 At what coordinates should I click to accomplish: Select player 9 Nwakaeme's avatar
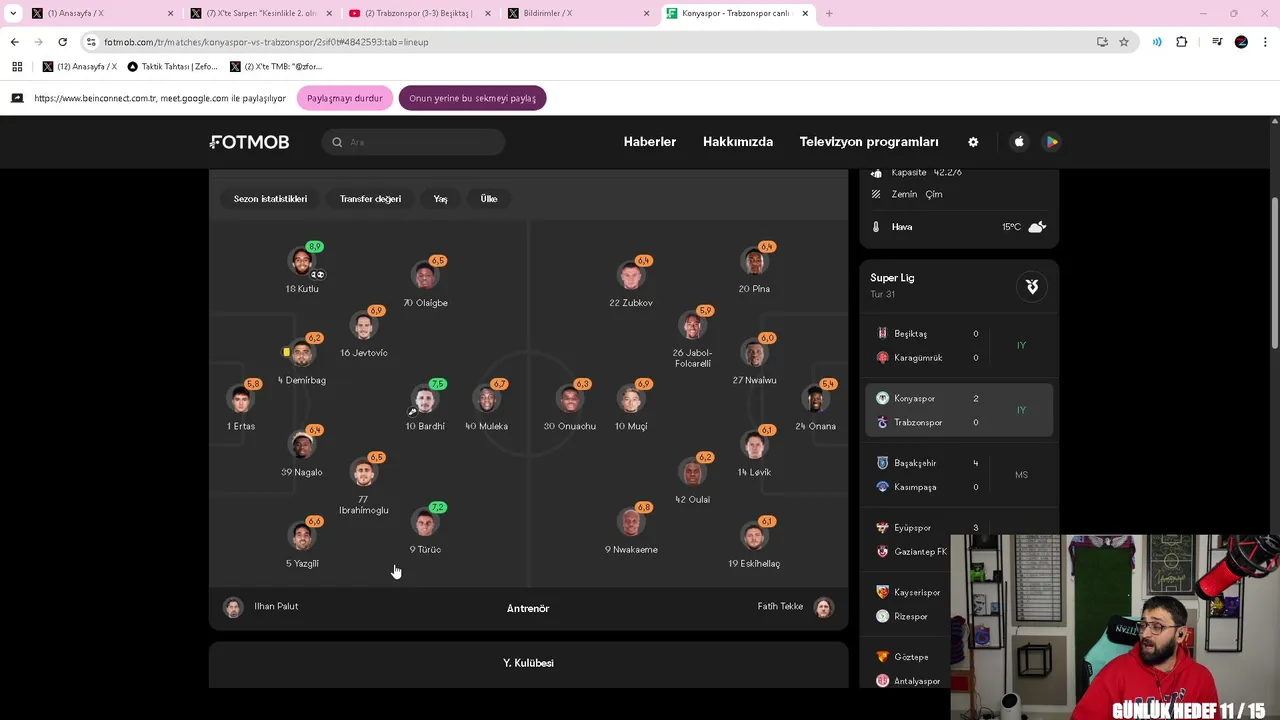(x=631, y=523)
